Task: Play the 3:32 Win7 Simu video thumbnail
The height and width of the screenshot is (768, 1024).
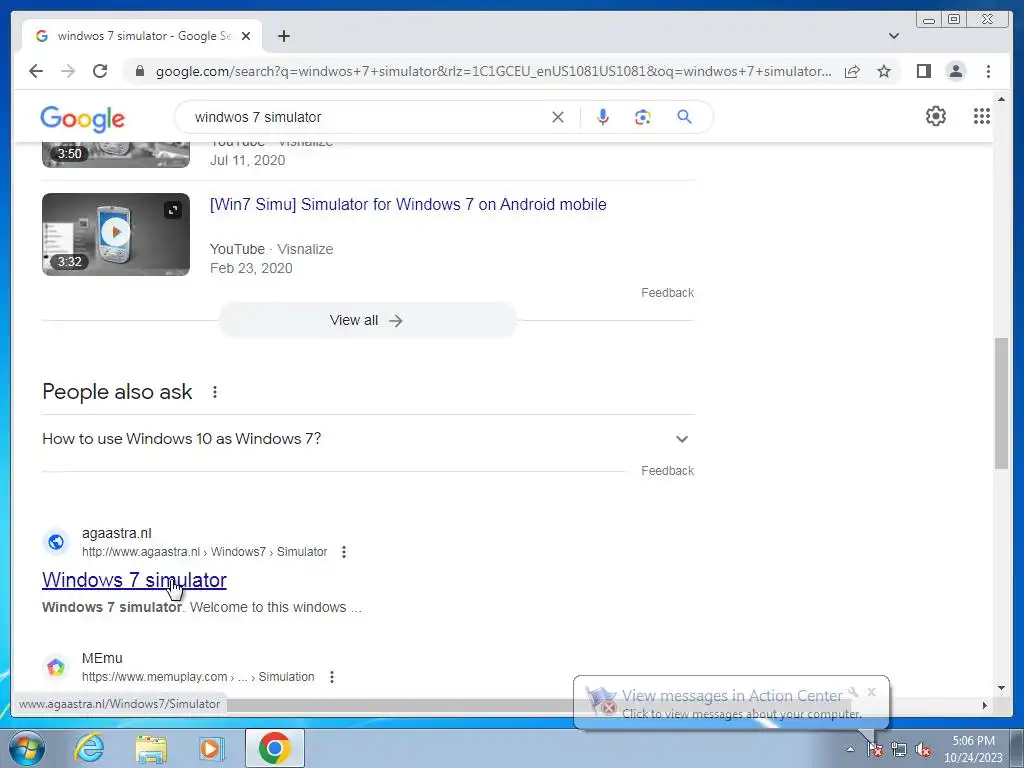Action: pyautogui.click(x=116, y=234)
